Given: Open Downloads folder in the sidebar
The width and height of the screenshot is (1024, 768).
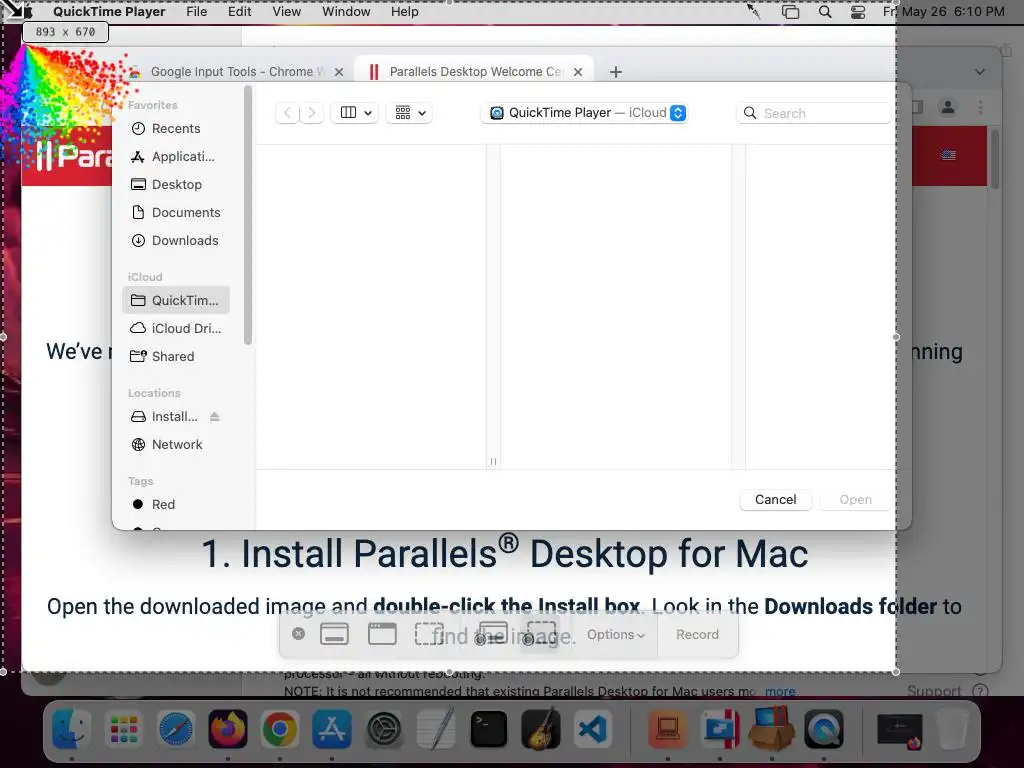Looking at the screenshot, I should (x=175, y=241).
